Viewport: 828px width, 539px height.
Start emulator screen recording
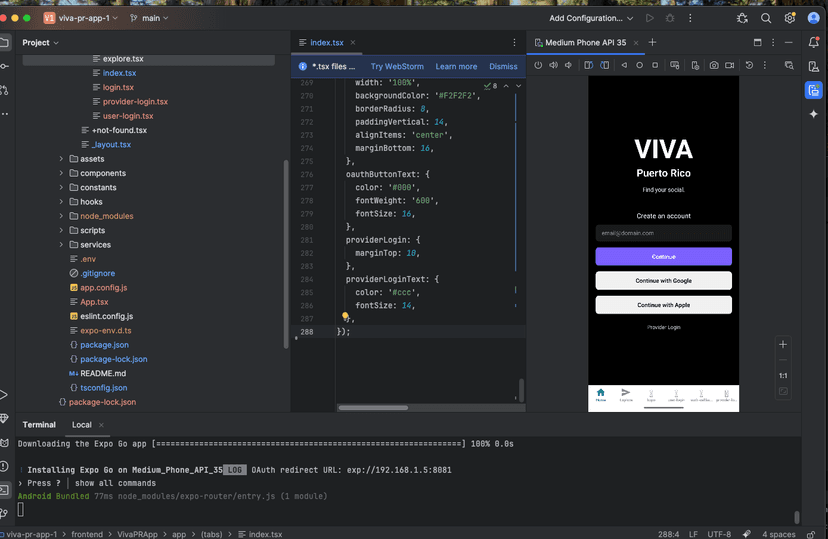click(730, 65)
